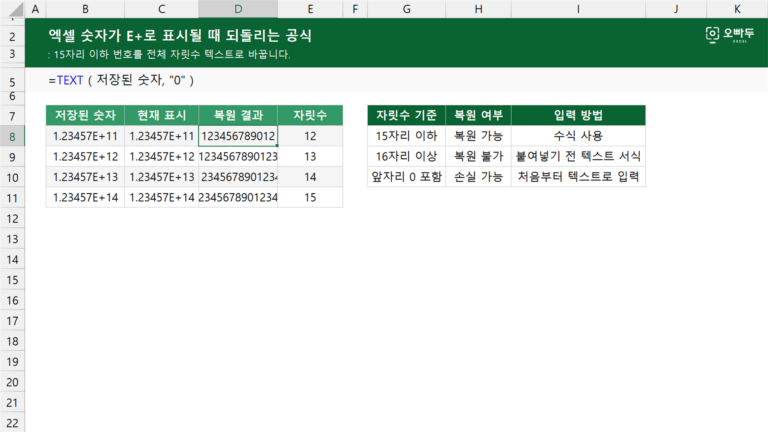The height and width of the screenshot is (432, 768).
Task: Select row 8 header
Action: point(12,137)
